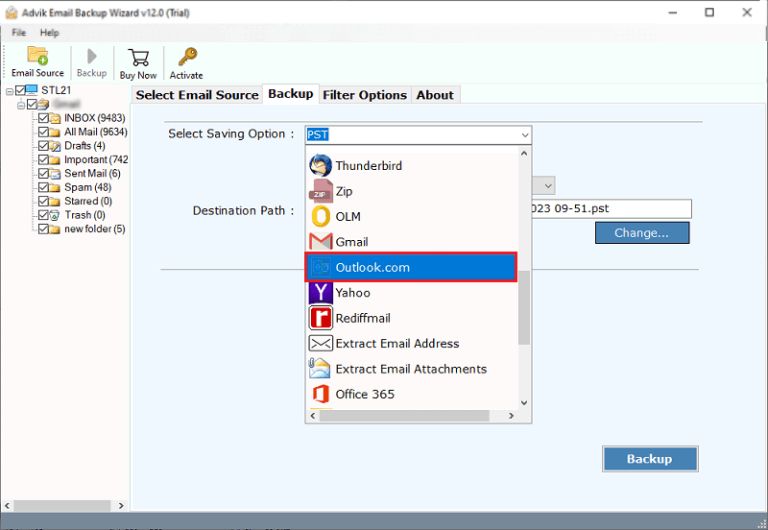Toggle the Spam (48) checkbox
768x530 pixels.
[43, 187]
